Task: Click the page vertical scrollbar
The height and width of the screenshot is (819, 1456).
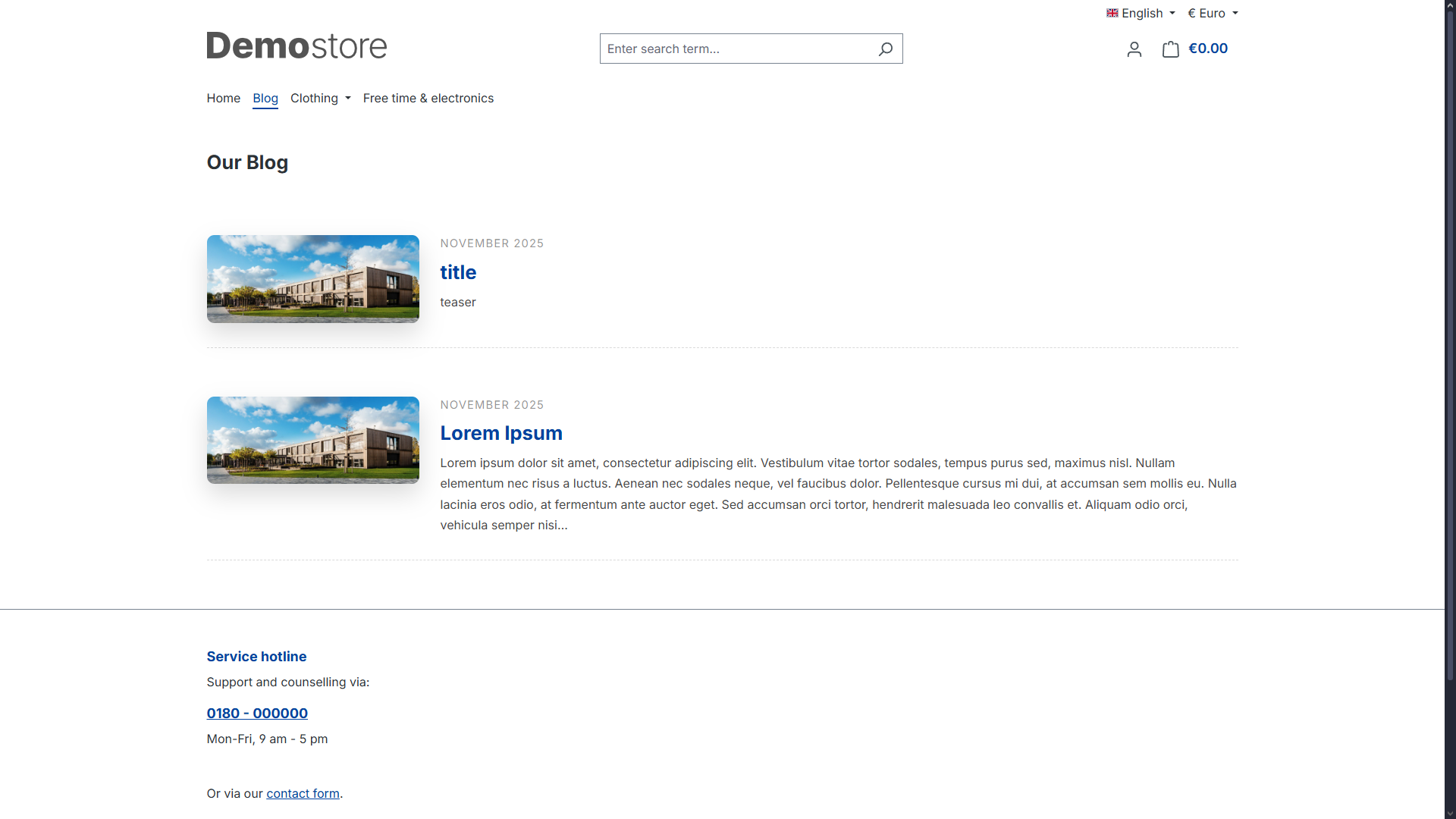Action: click(x=1450, y=341)
